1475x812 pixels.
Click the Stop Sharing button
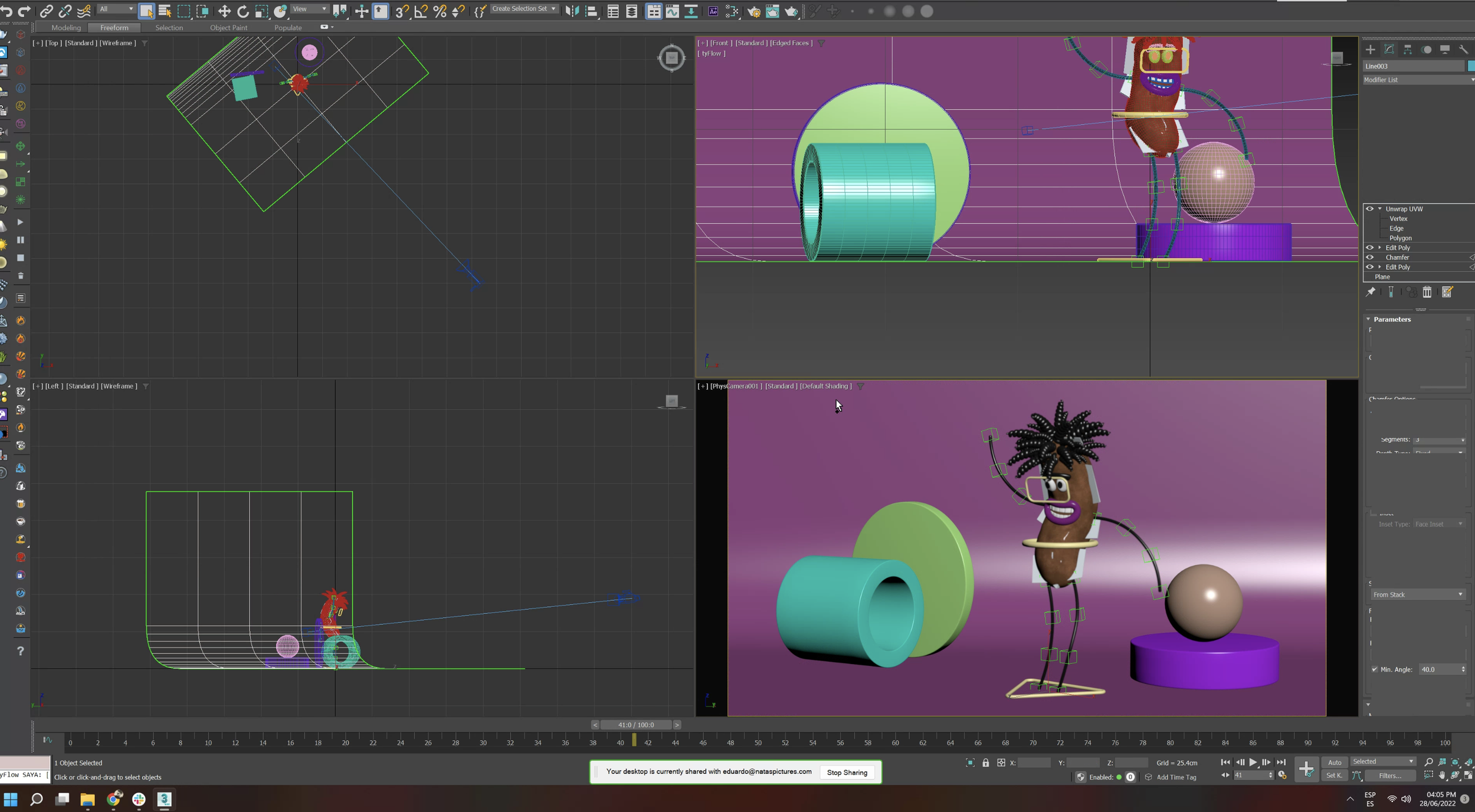(847, 772)
